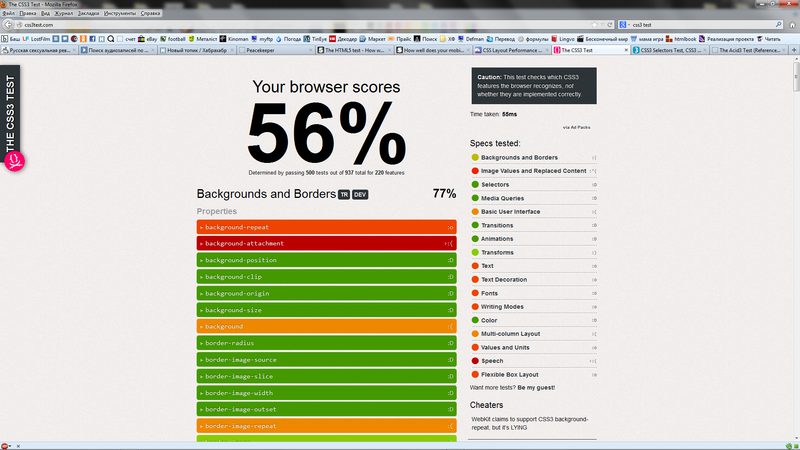Open the Маркет bookmark
The height and width of the screenshot is (450, 800).
coord(372,39)
